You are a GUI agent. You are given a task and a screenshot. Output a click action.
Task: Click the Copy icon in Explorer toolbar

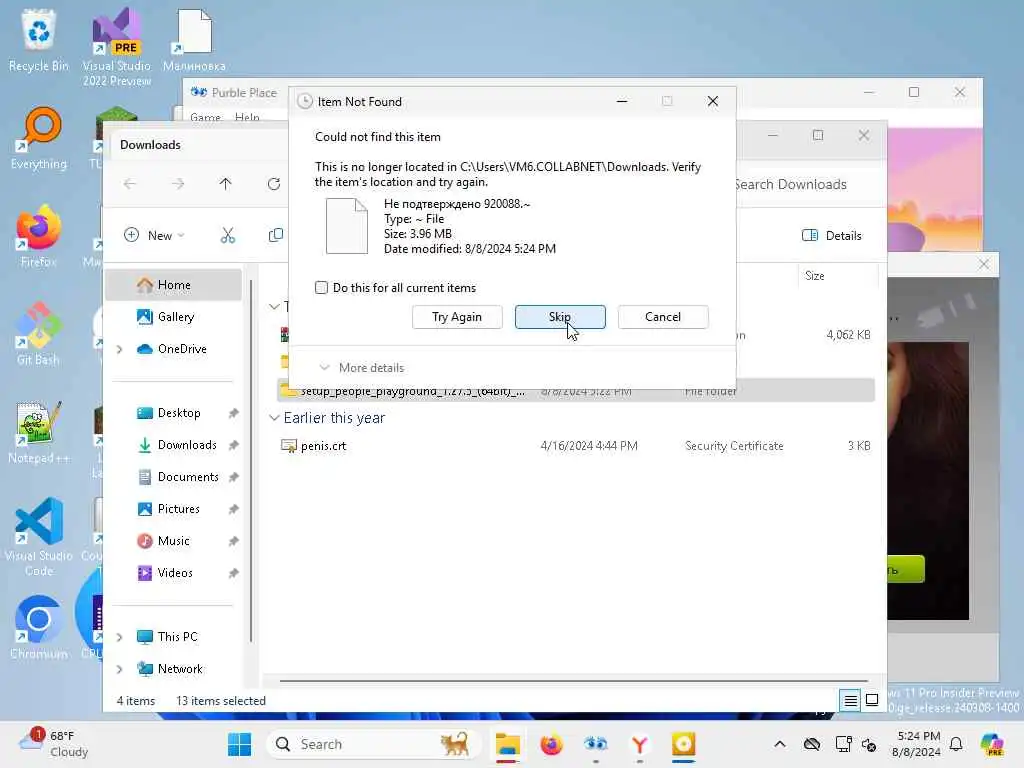coord(276,235)
